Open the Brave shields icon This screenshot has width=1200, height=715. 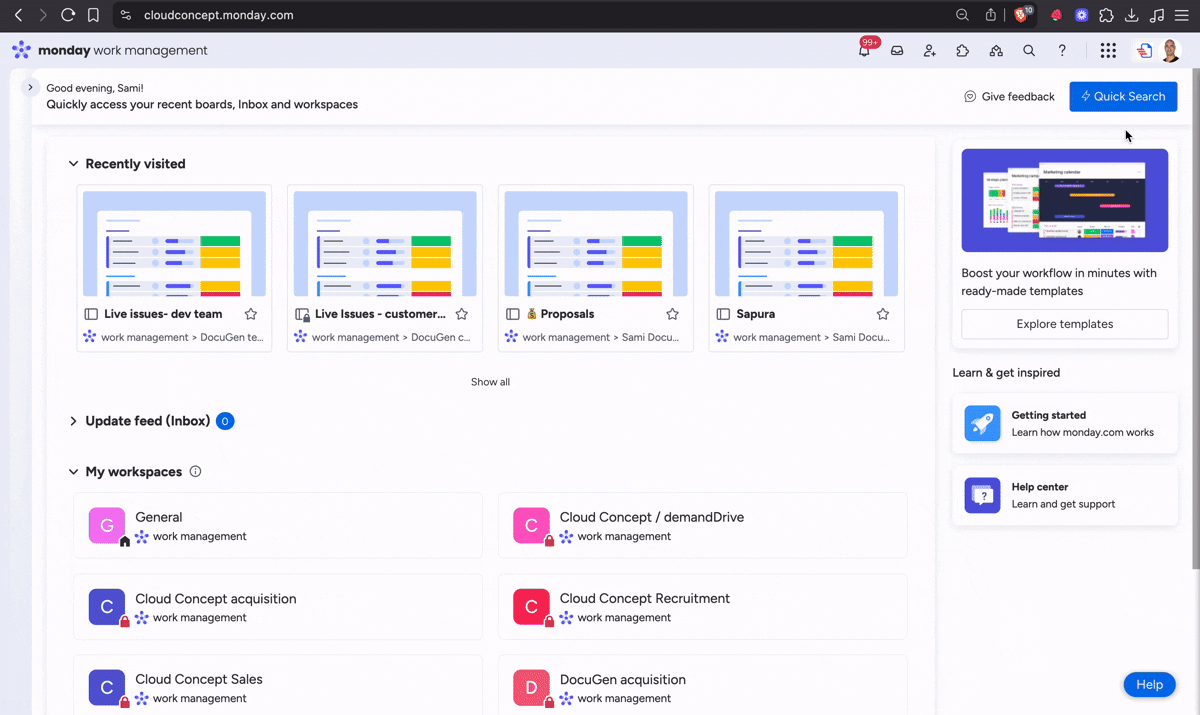(x=1023, y=14)
